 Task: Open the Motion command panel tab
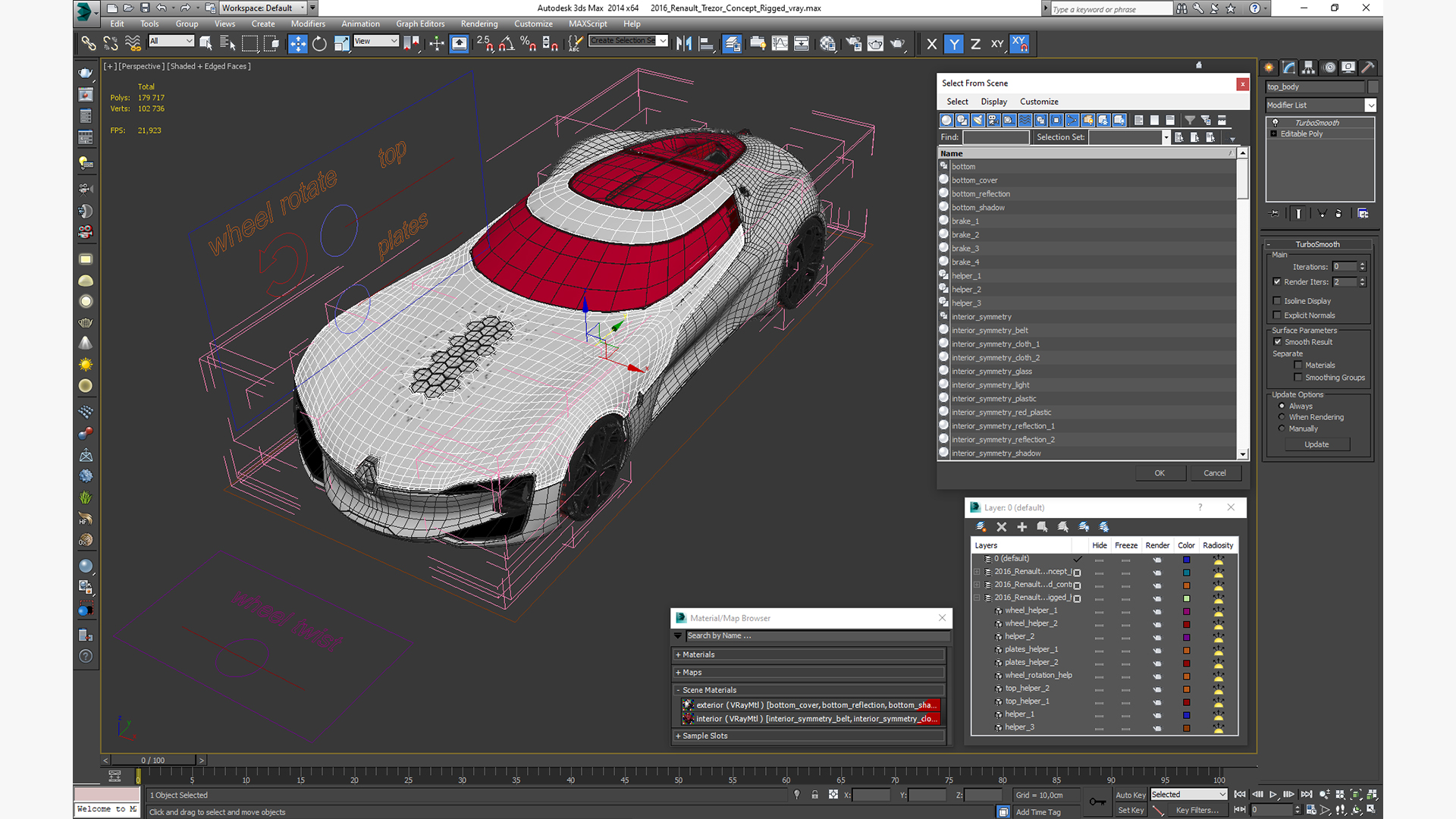tap(1329, 67)
